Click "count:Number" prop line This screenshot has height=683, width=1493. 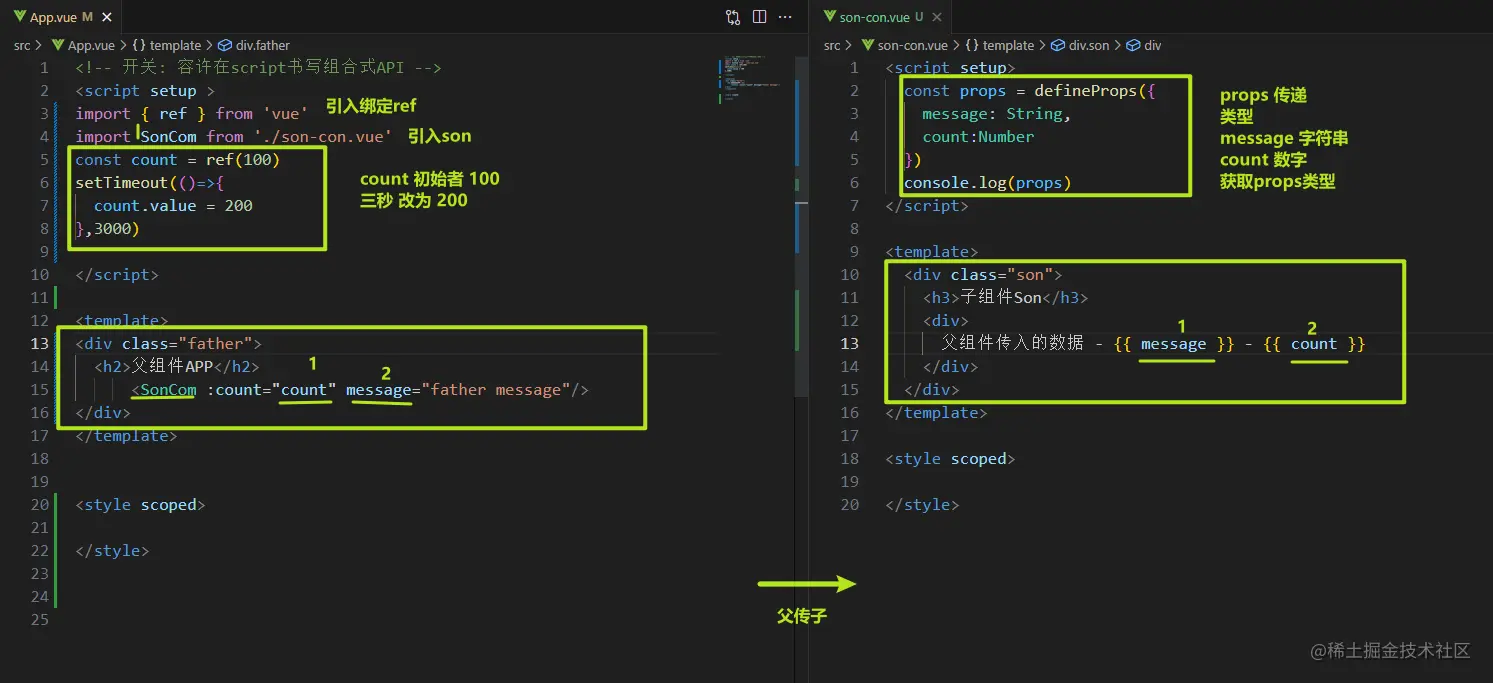pyautogui.click(x=978, y=136)
